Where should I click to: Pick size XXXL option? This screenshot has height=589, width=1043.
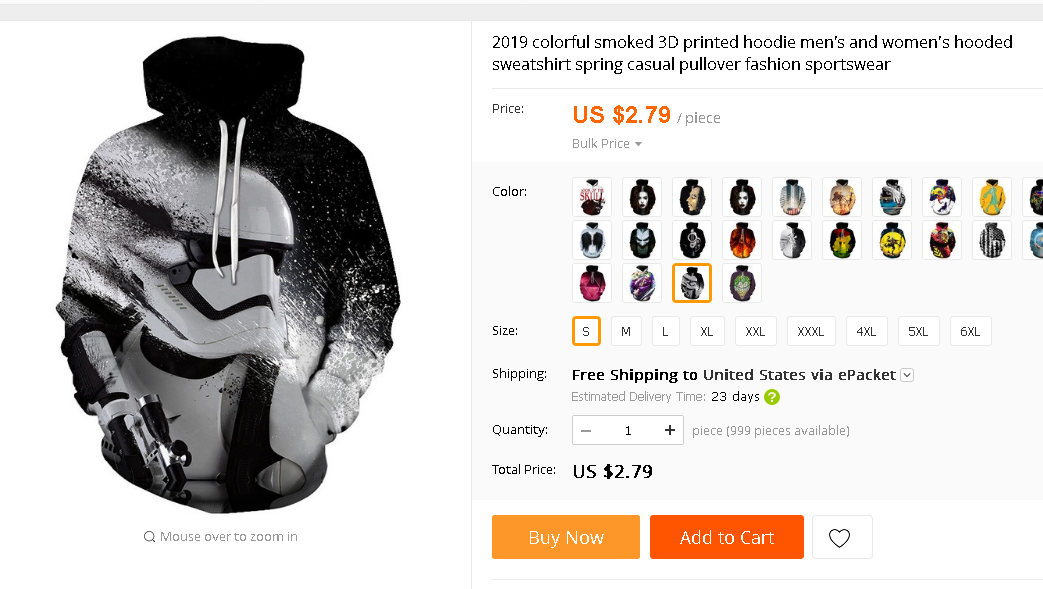point(810,331)
